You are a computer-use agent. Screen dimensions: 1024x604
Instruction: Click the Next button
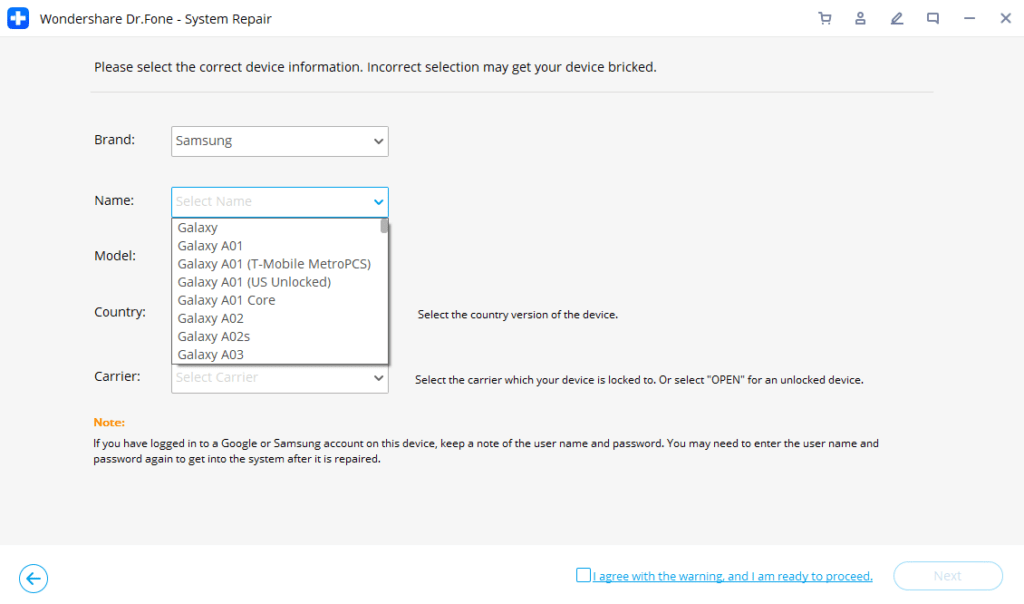tap(947, 576)
